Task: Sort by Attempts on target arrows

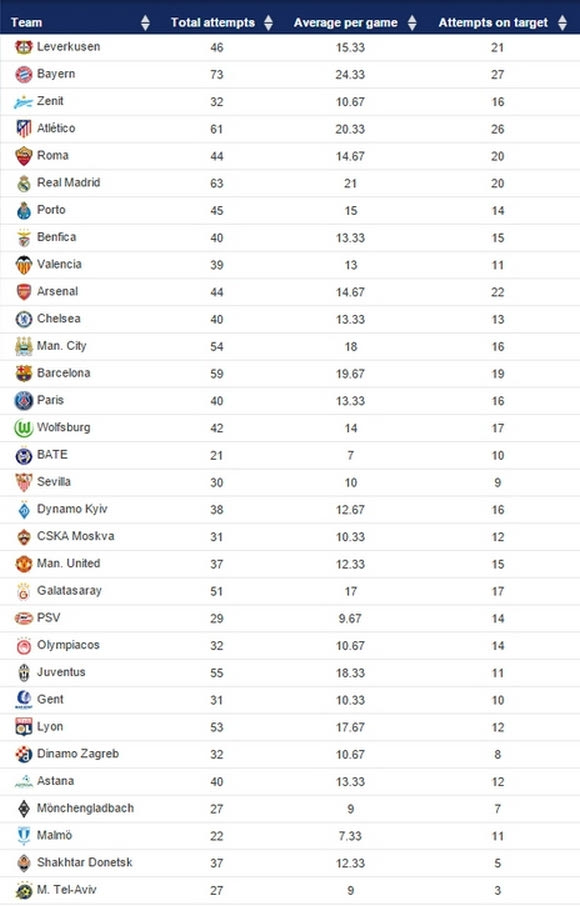Action: 563,23
